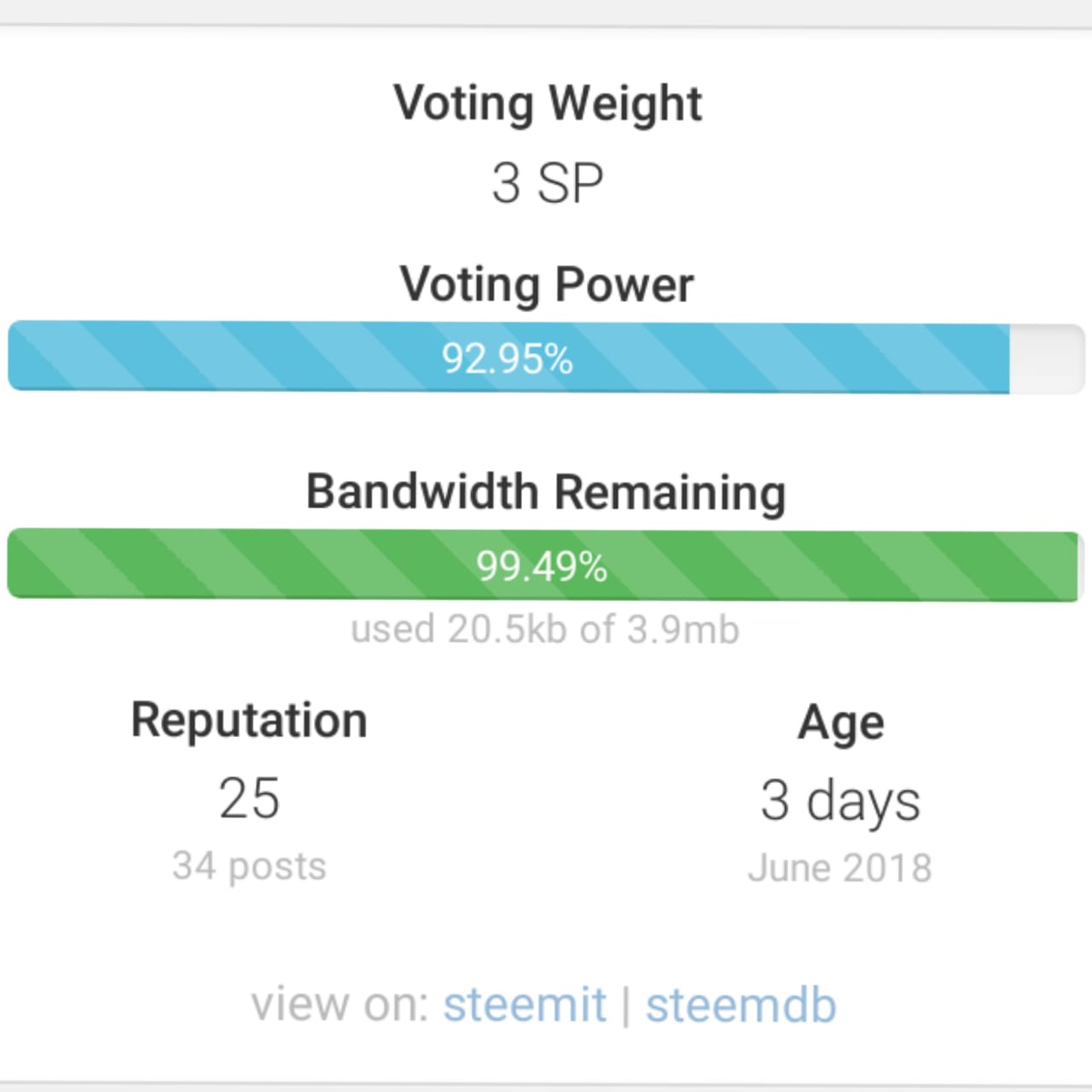Screen dimensions: 1092x1092
Task: Click the used 20.5kb of 3.9mb text
Action: (x=545, y=630)
